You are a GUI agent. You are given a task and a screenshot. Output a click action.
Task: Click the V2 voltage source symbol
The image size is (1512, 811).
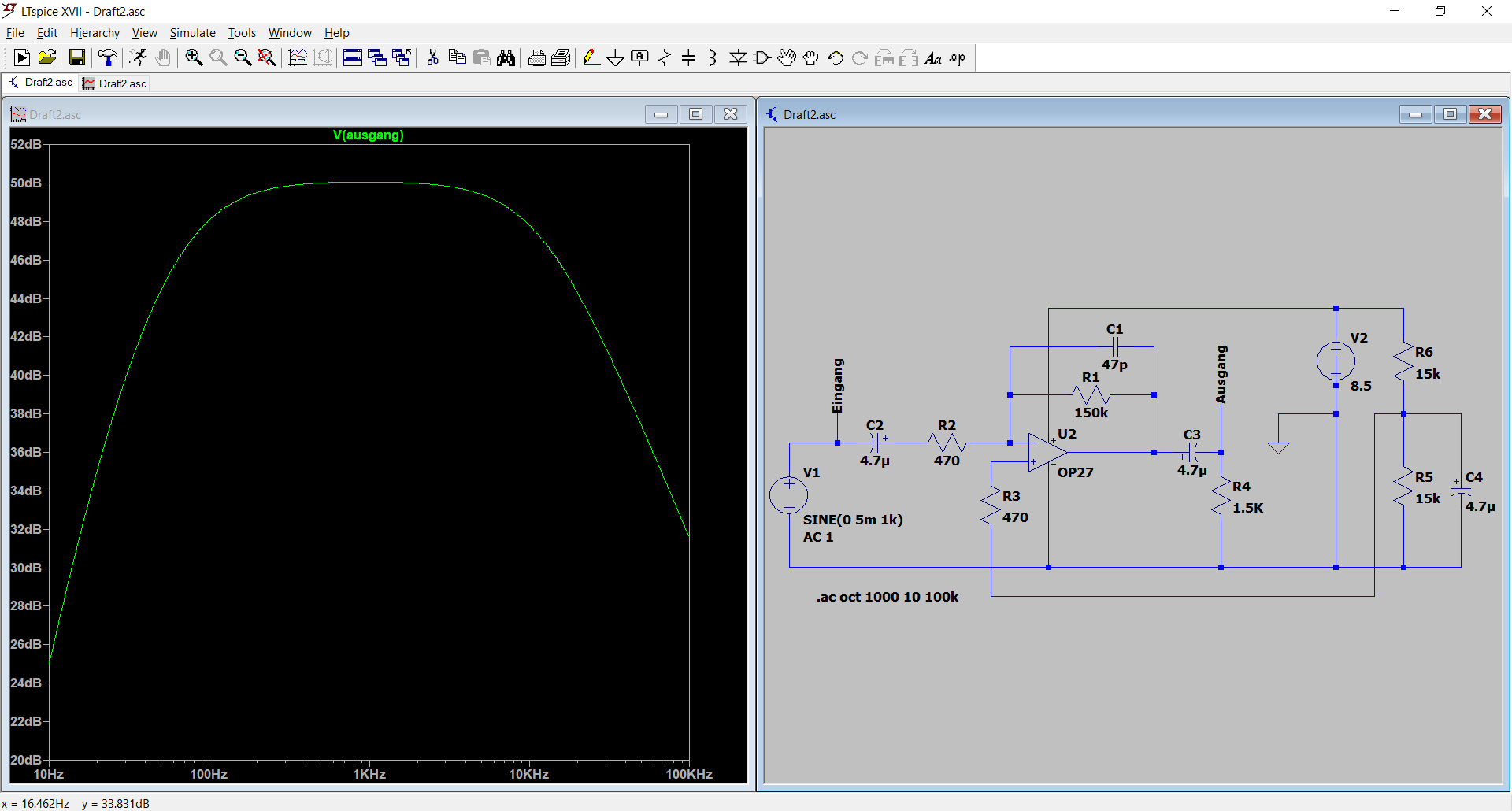(x=1336, y=362)
